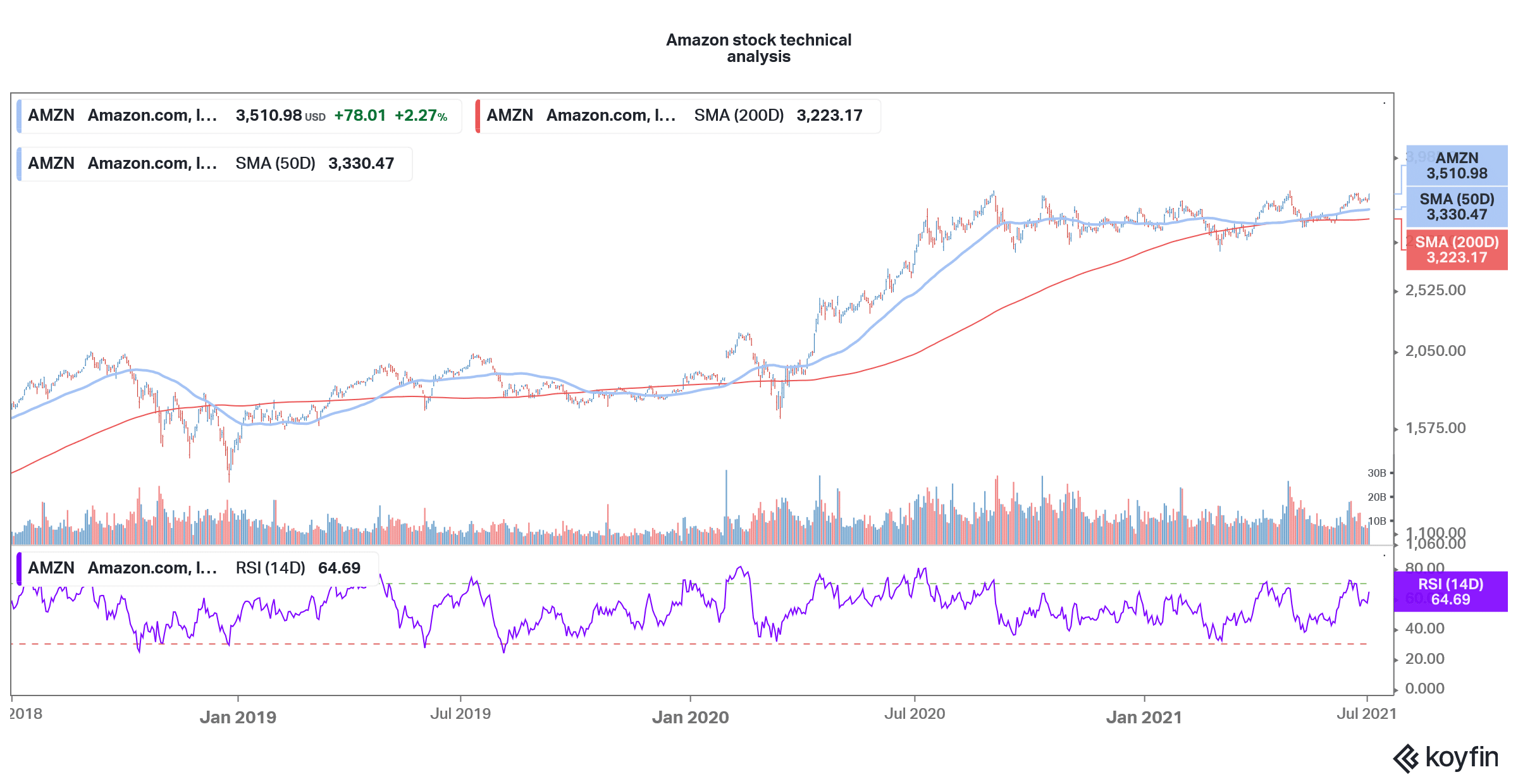Image resolution: width=1518 pixels, height=784 pixels.
Task: Click the 'Jan 2020' date label
Action: pyautogui.click(x=690, y=718)
